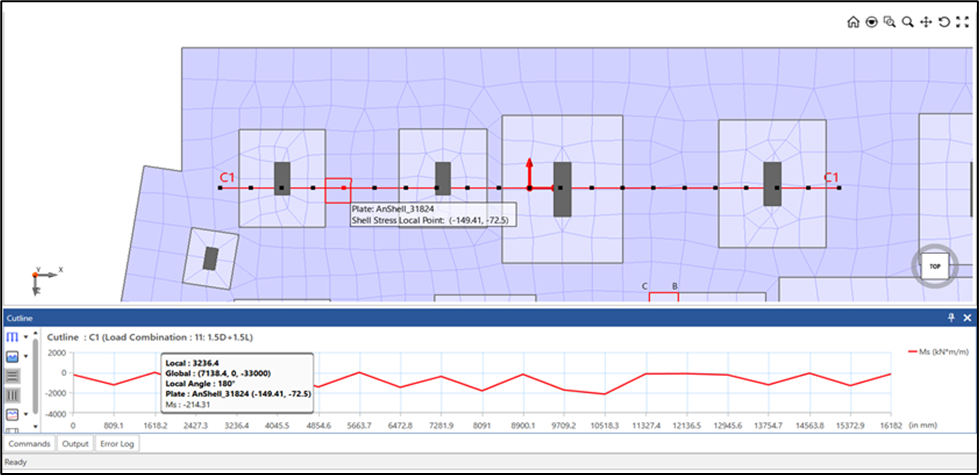Click the Cutline toolbar scroll-down arrow

point(36,426)
